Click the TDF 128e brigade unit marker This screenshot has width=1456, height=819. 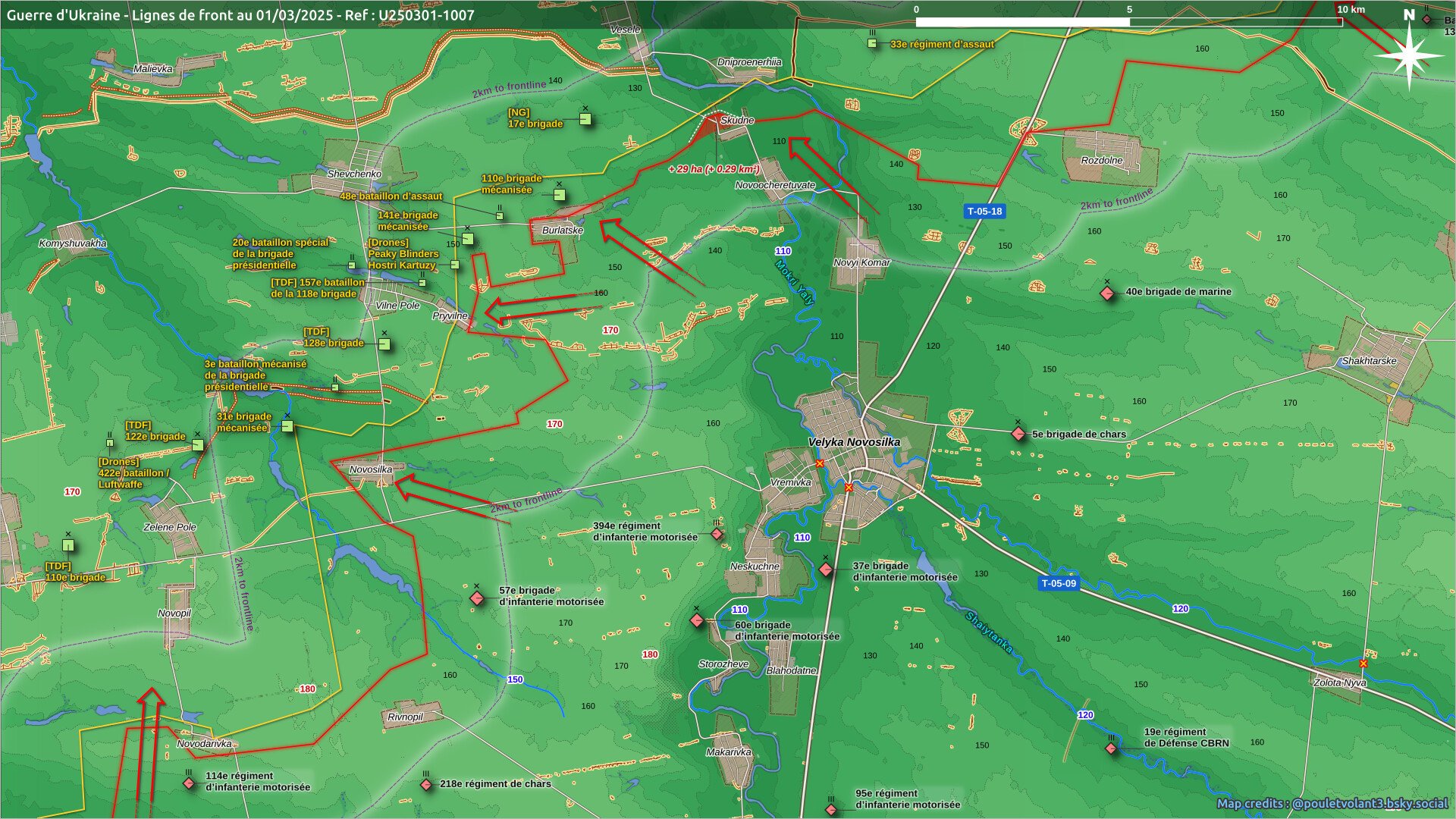coord(384,344)
